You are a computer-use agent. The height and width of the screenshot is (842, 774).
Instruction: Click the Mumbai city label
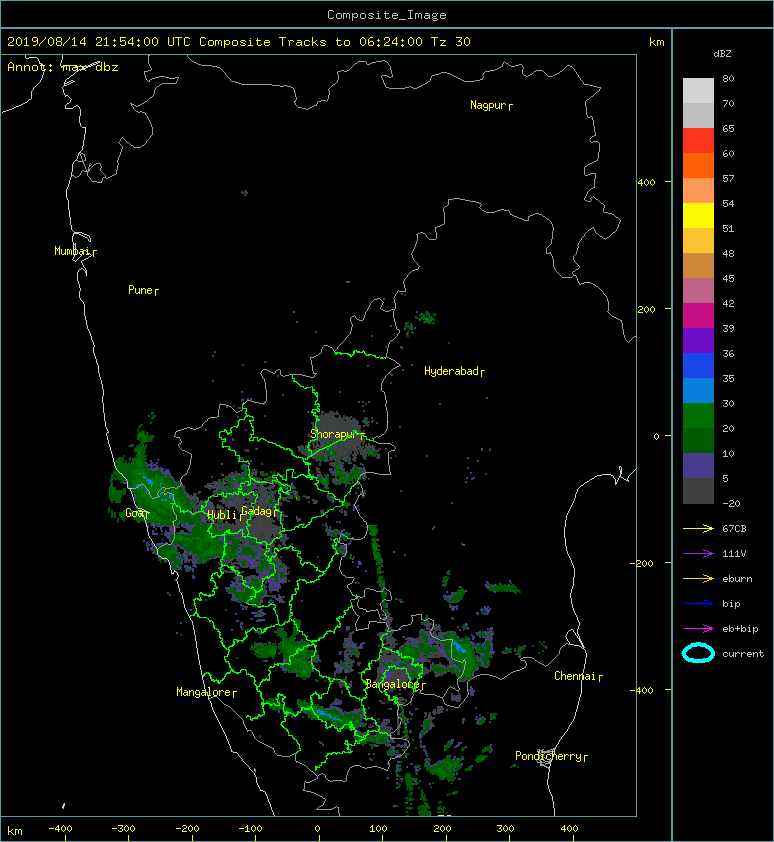[72, 251]
